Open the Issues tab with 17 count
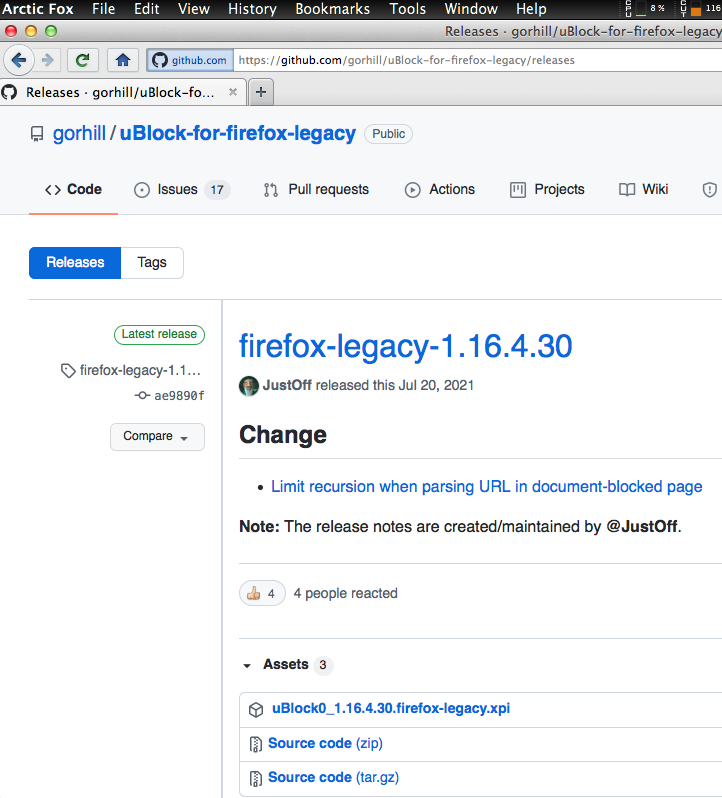The width and height of the screenshot is (722, 798). 182,190
